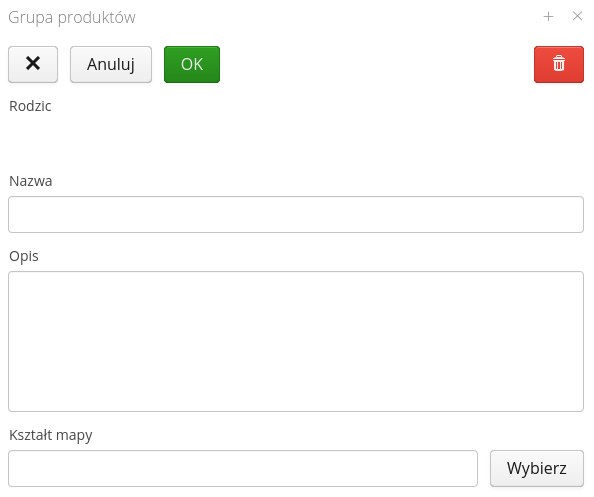Image resolution: width=594 pixels, height=497 pixels.
Task: Click the Opis label
Action: click(x=24, y=256)
